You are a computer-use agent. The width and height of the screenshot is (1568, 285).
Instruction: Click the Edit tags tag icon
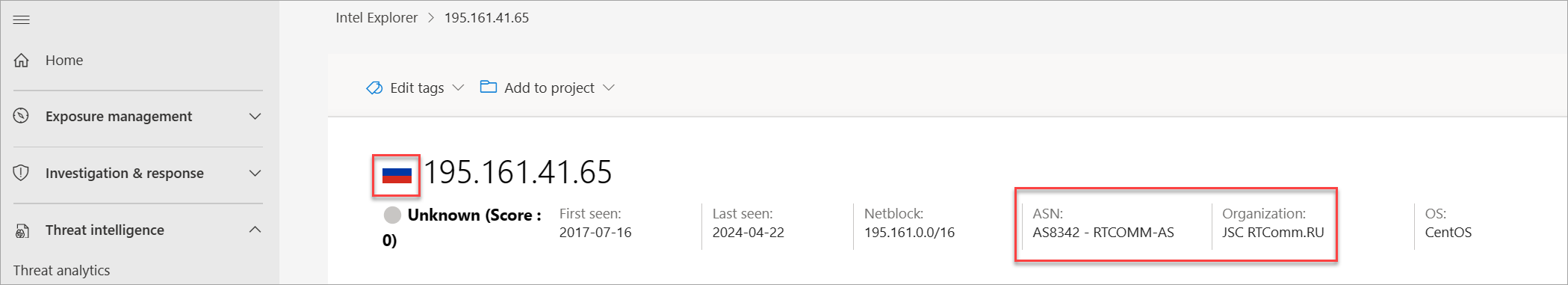[x=374, y=88]
